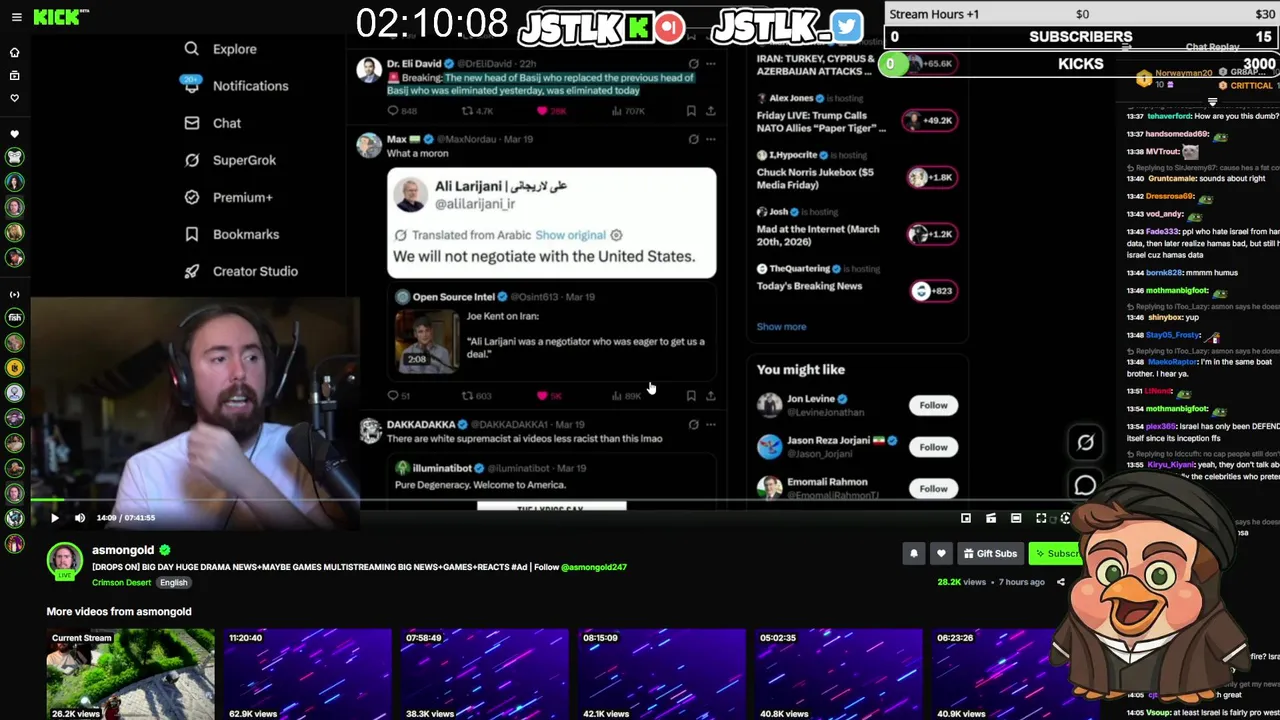Click Bookmarks in the streamed X sidebar
This screenshot has height=720, width=1280.
click(232, 234)
